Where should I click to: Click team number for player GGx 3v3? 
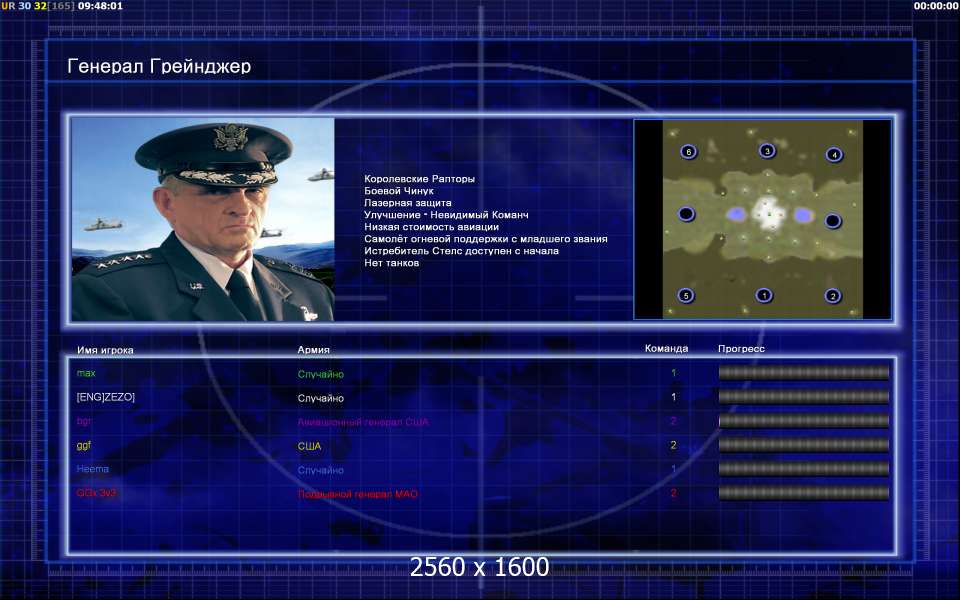(x=673, y=493)
